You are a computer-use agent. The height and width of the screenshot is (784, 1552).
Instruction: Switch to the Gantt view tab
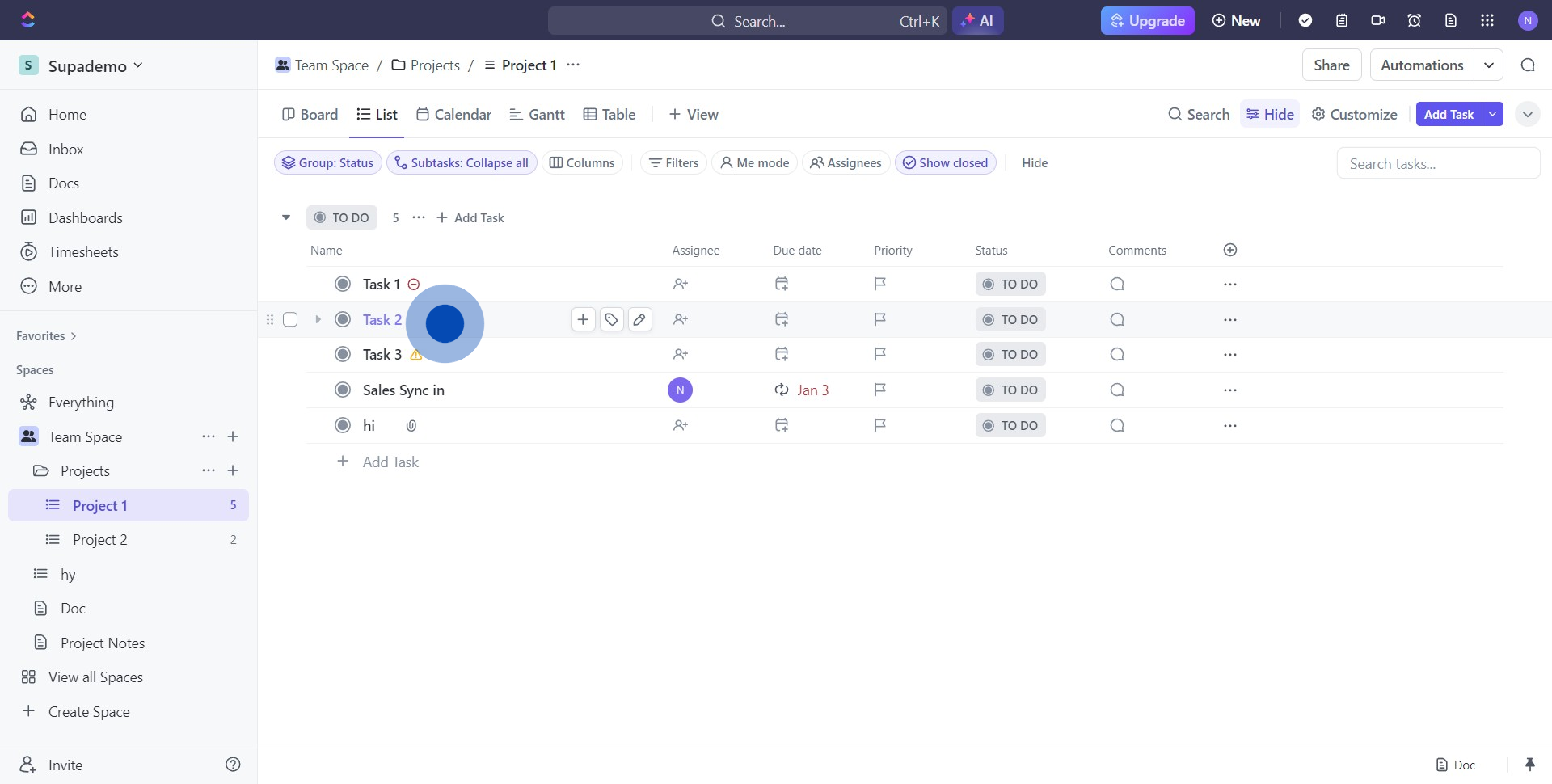[537, 115]
